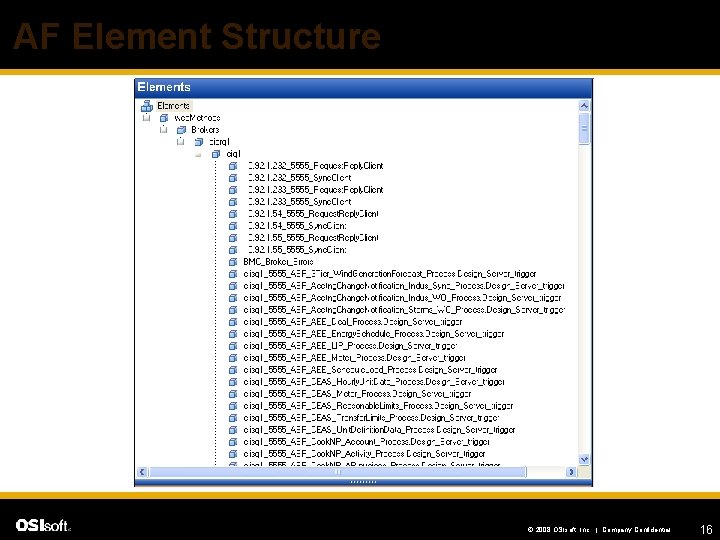Screen dimensions: 720x540
Task: Click the vertical scrollbar up arrow
Action: pos(584,106)
